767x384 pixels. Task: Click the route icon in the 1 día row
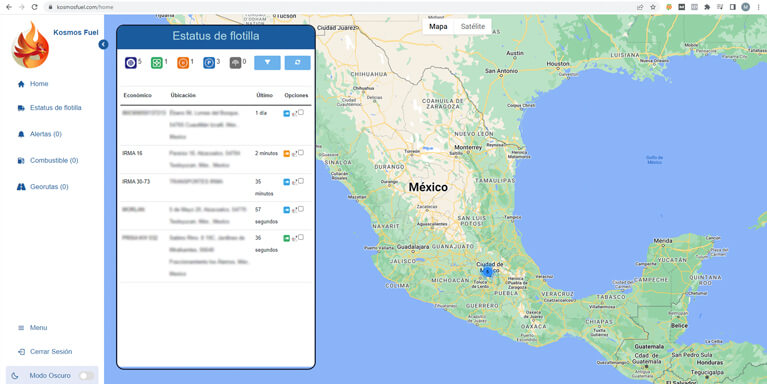(294, 114)
